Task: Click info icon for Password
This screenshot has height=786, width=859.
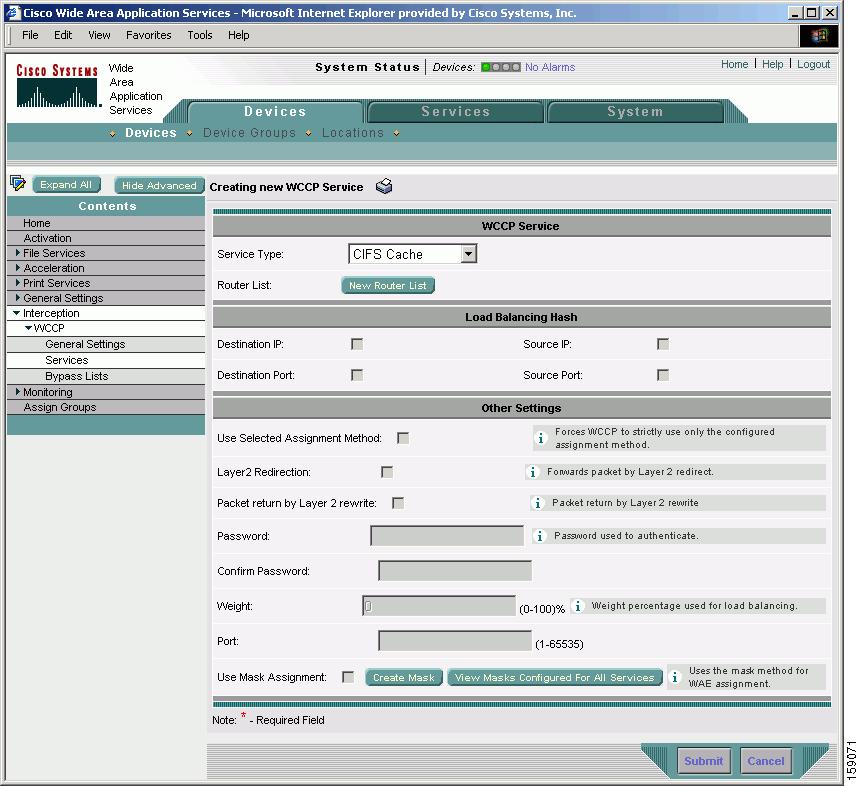Action: tap(540, 536)
